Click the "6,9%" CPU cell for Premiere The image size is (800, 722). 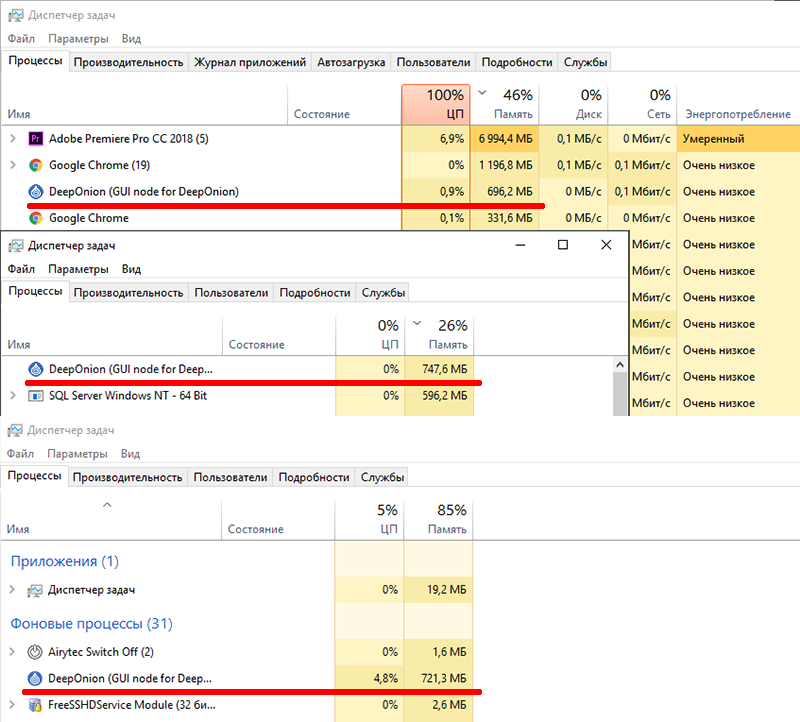(436, 138)
